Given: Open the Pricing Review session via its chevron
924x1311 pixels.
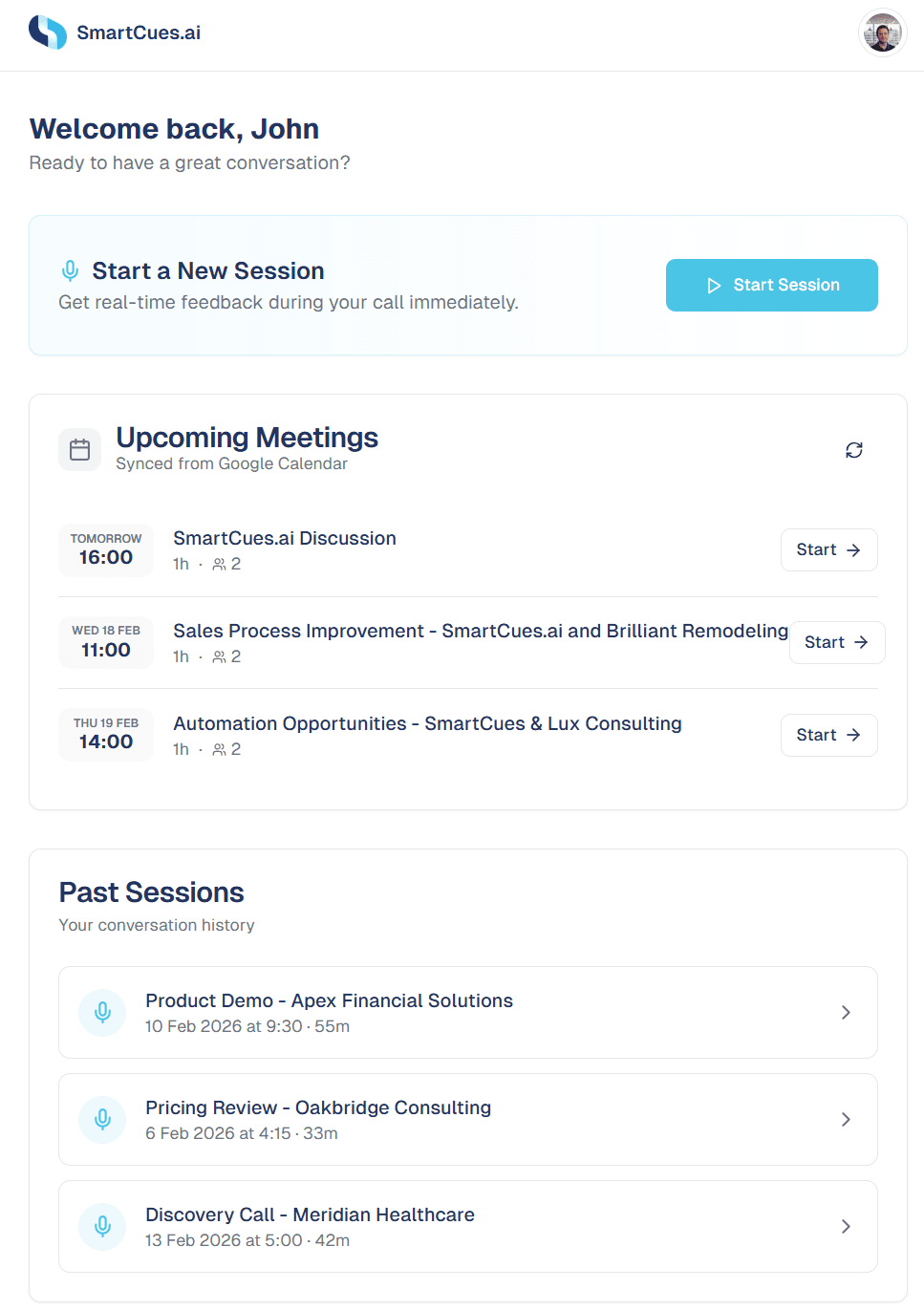Looking at the screenshot, I should tap(846, 1119).
